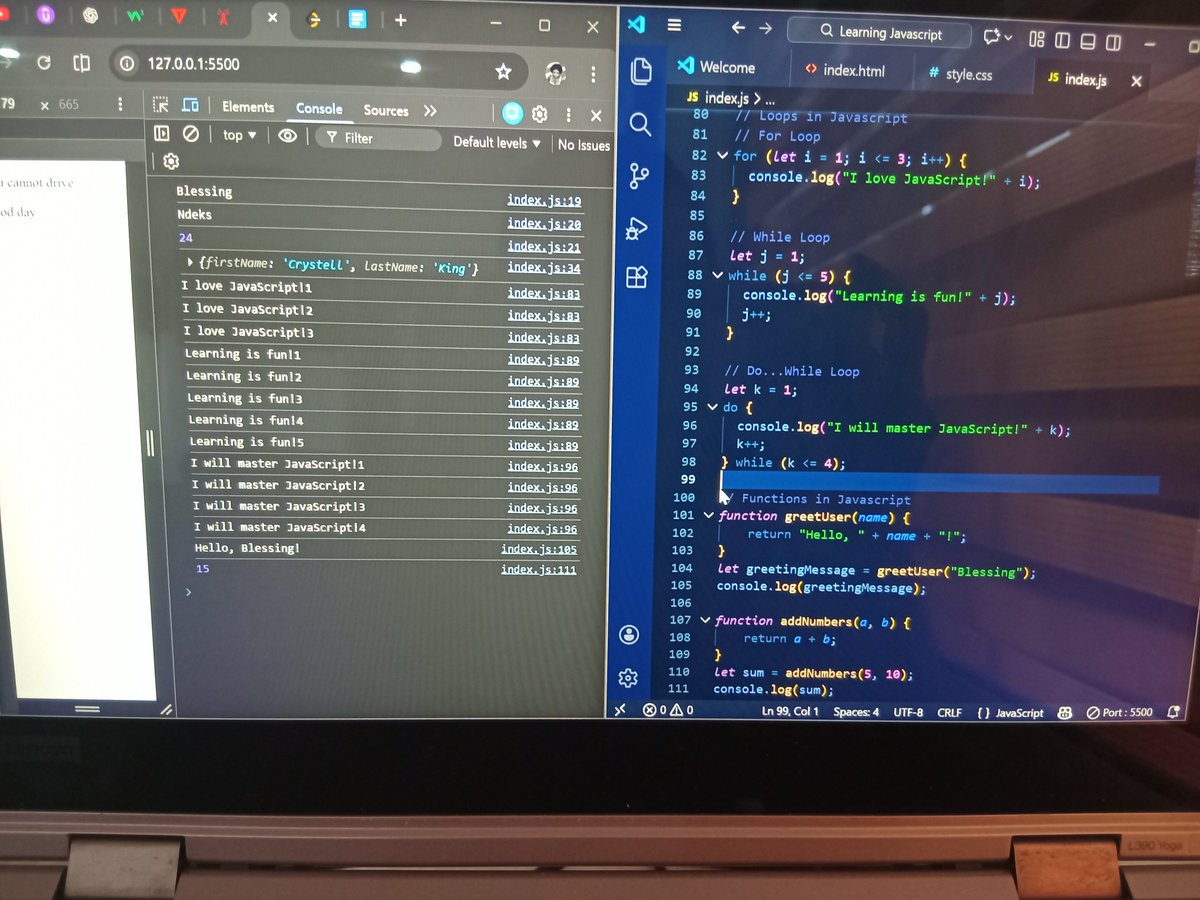This screenshot has height=900, width=1200.
Task: Bookmark this page with star icon
Action: pyautogui.click(x=503, y=72)
